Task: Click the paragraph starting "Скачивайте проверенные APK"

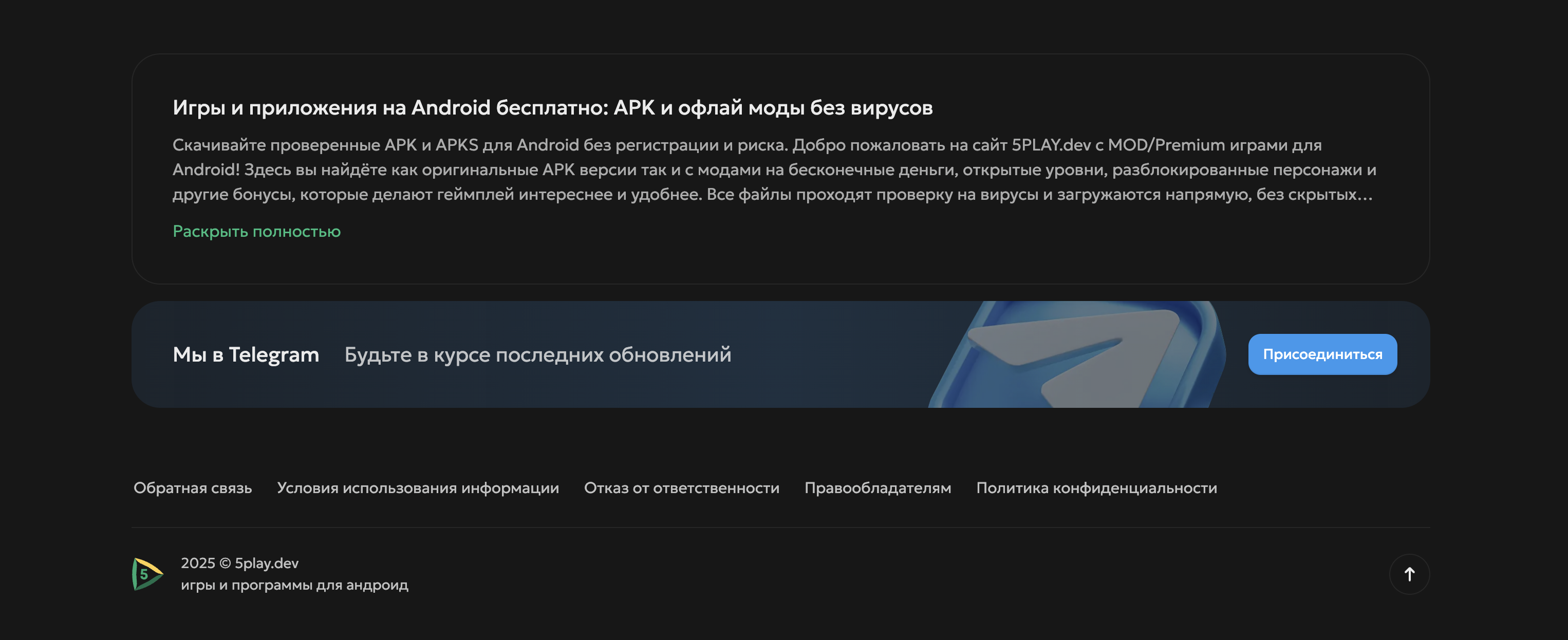Action: tap(774, 170)
